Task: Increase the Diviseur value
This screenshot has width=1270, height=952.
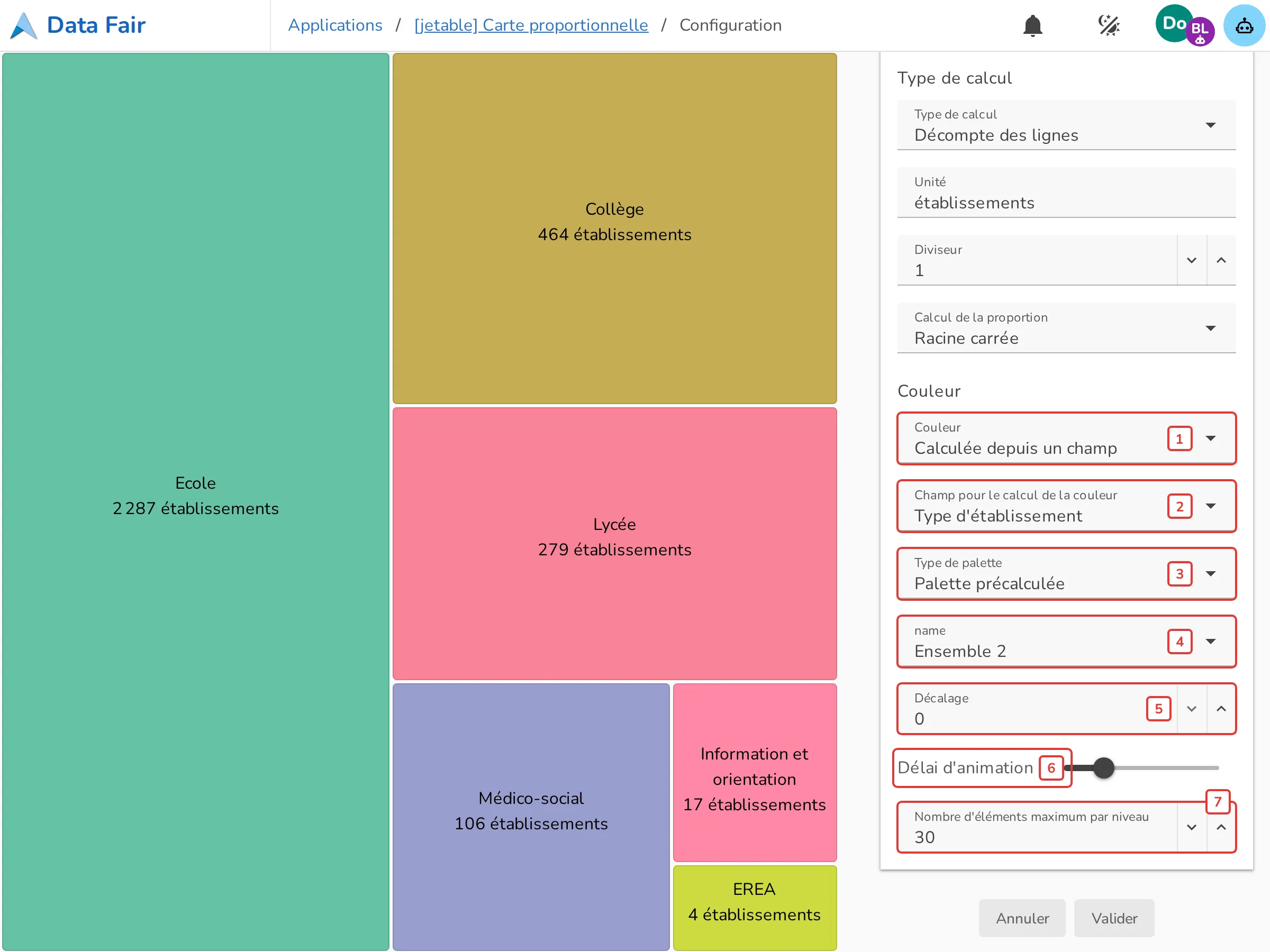Action: click(1221, 260)
